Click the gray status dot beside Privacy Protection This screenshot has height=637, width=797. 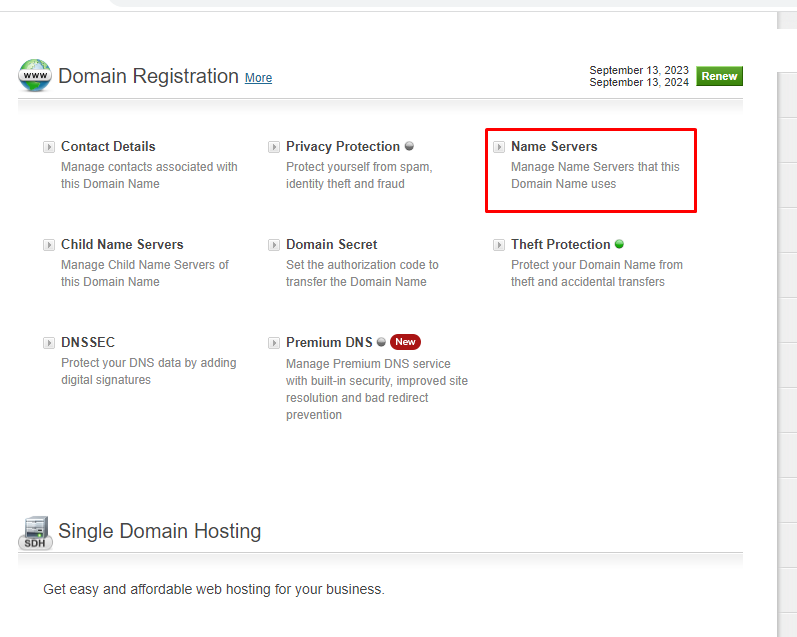point(409,146)
